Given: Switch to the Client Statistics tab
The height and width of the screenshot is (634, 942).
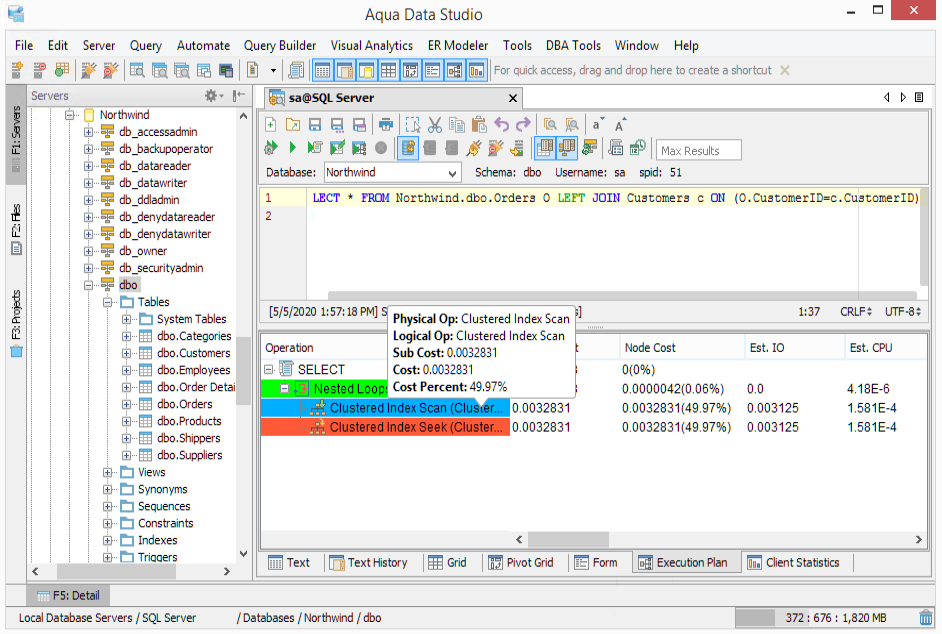Looking at the screenshot, I should point(793,562).
